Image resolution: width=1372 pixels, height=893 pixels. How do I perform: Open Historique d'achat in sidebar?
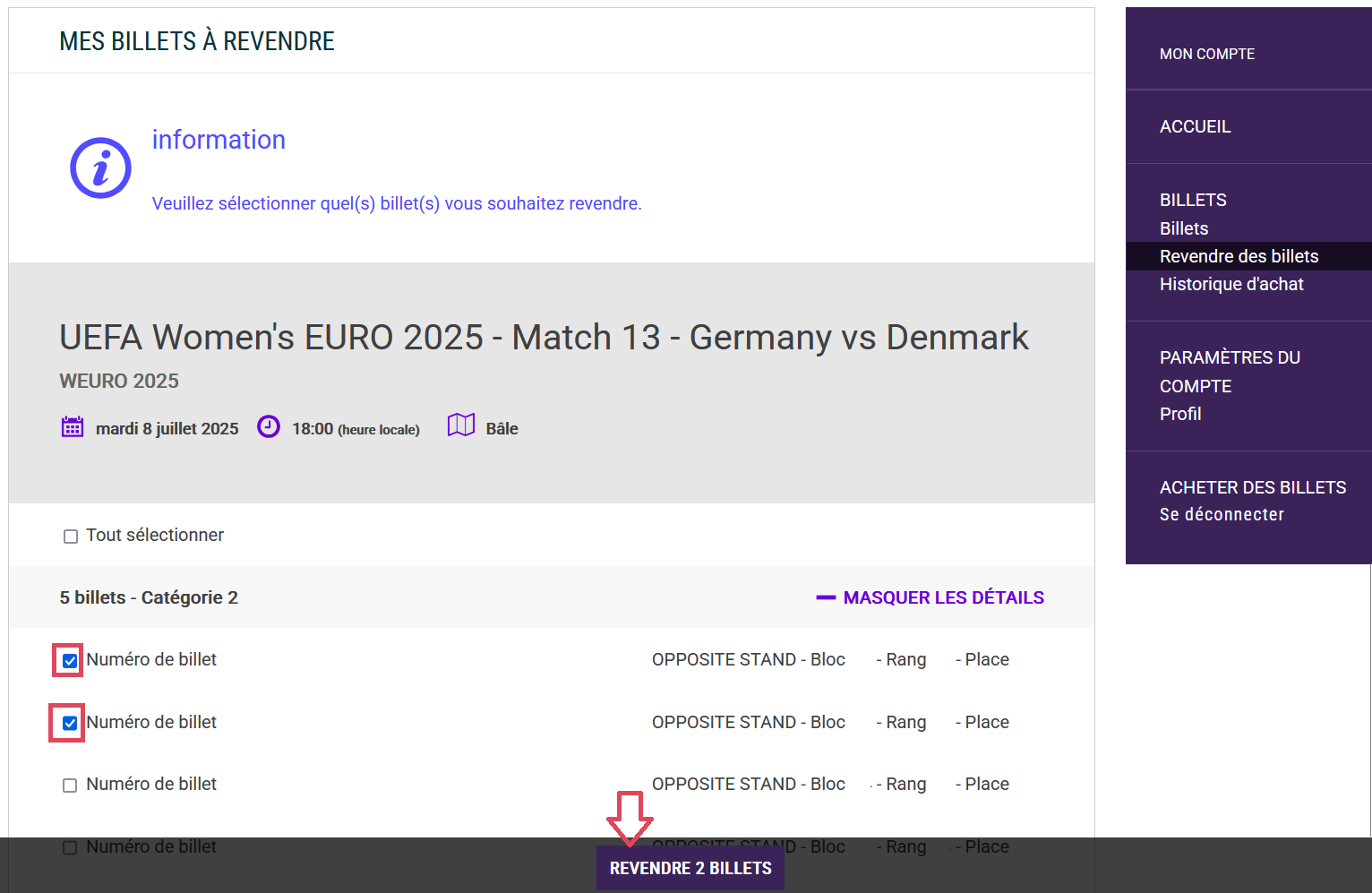click(1231, 284)
